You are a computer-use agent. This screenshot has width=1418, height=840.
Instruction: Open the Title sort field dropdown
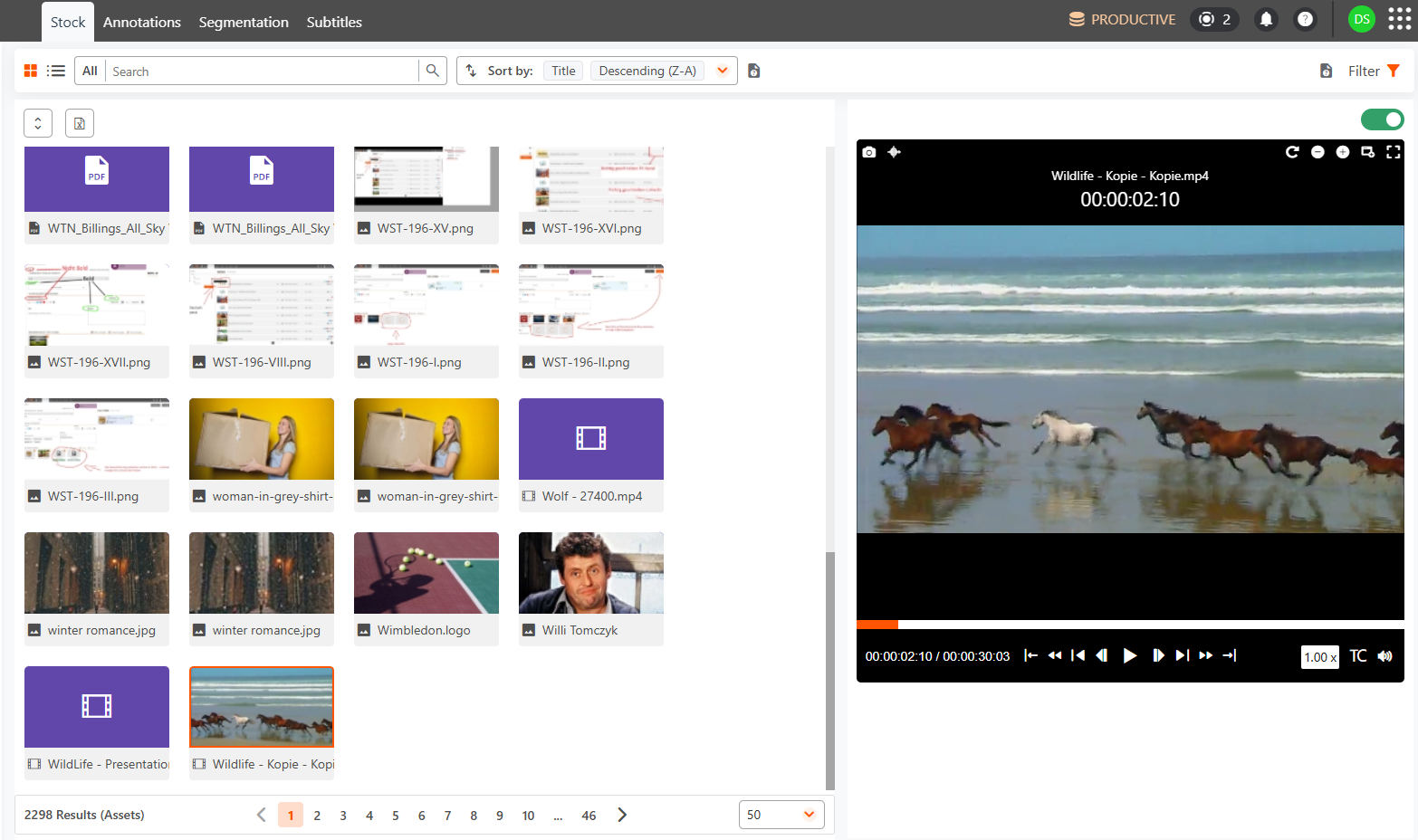[x=563, y=71]
